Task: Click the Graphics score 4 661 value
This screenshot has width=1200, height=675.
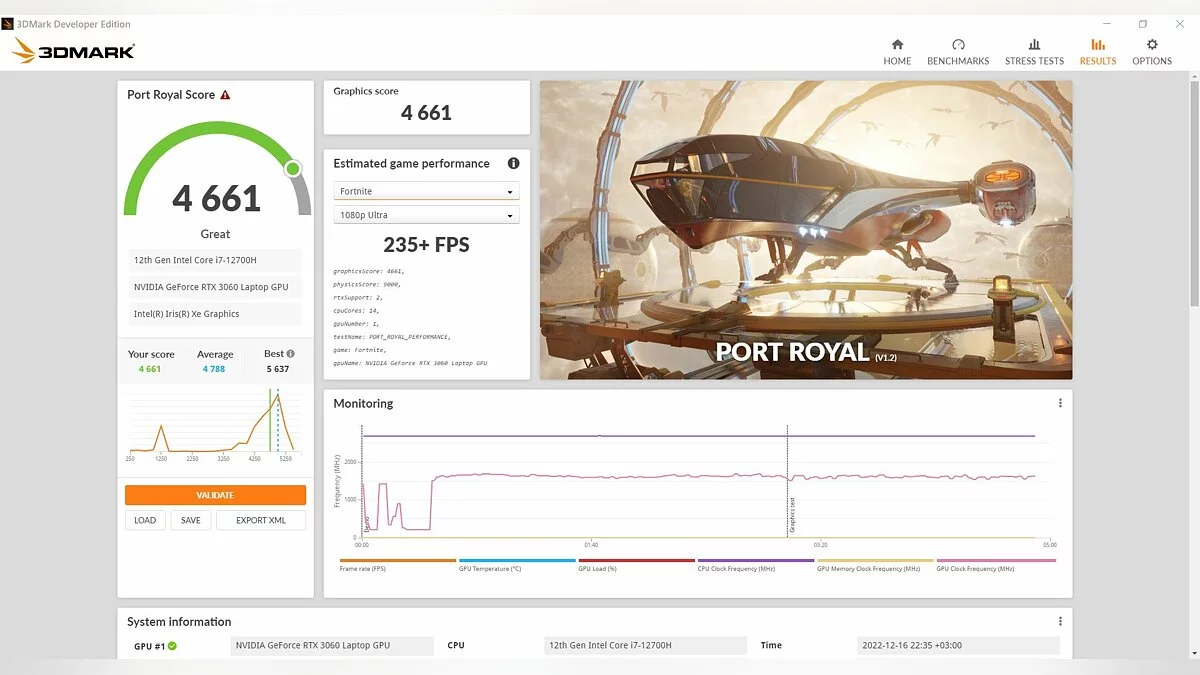Action: 427,113
